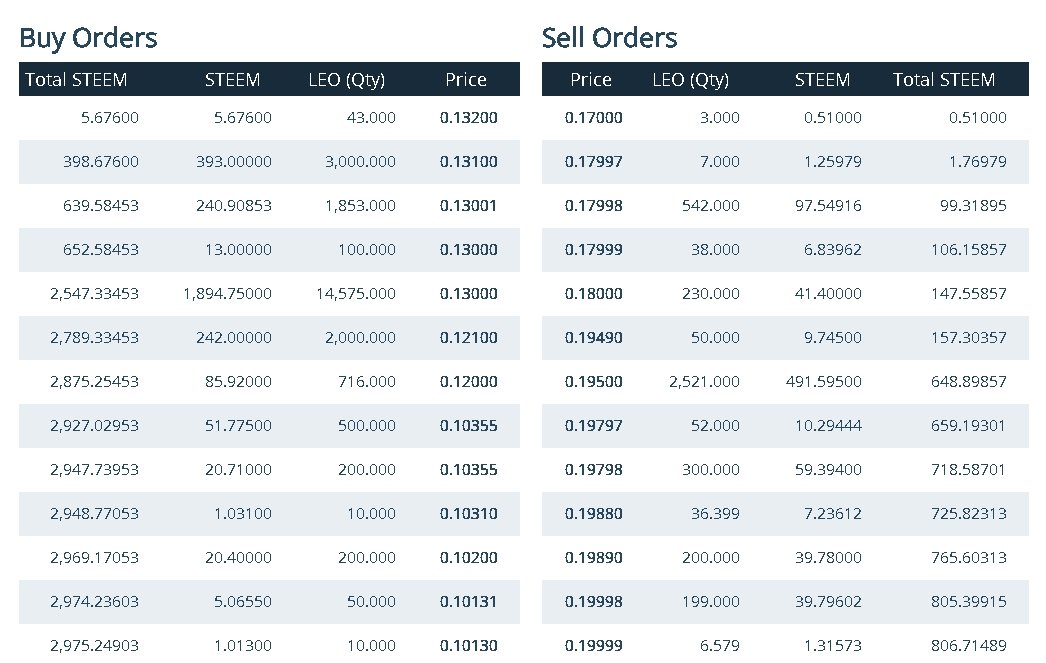Select sell price 0.19880
1046x663 pixels.
coord(594,514)
